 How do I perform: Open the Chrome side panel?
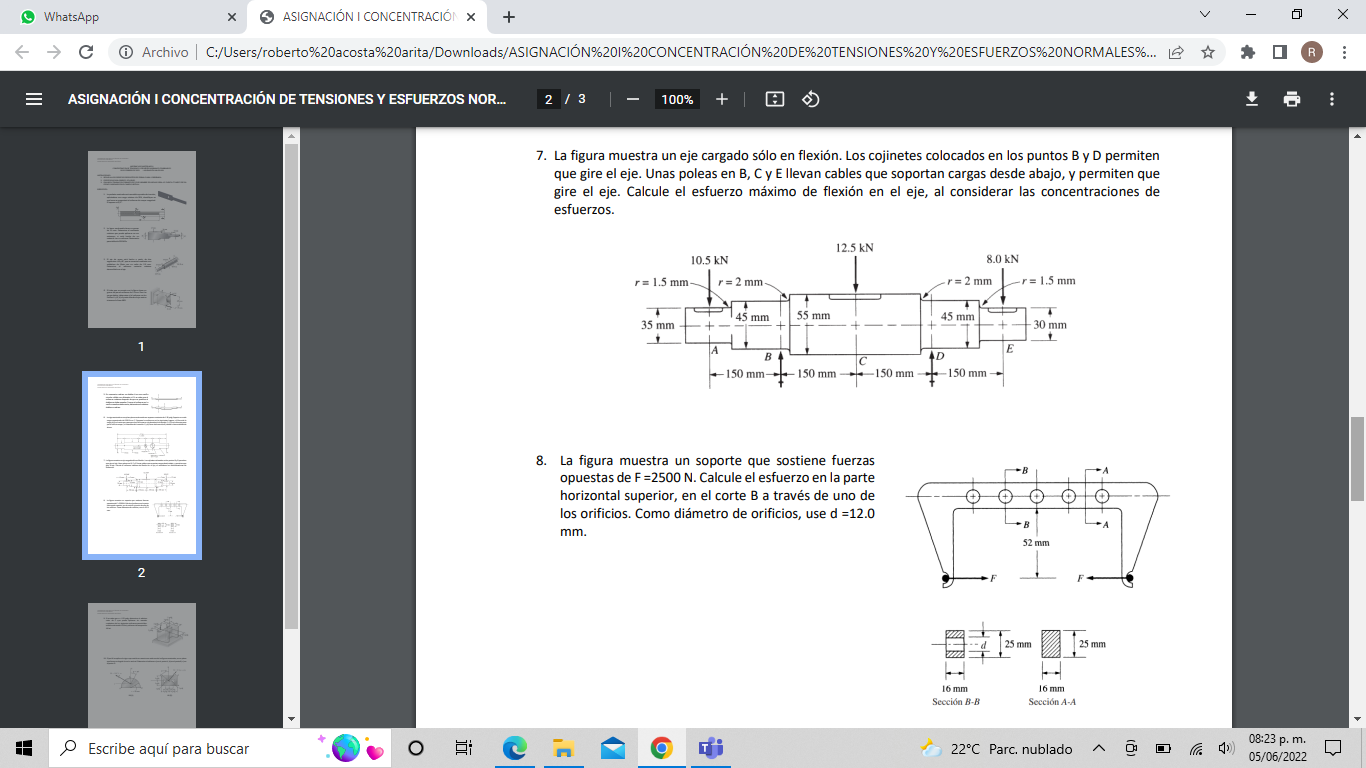pyautogui.click(x=1279, y=52)
